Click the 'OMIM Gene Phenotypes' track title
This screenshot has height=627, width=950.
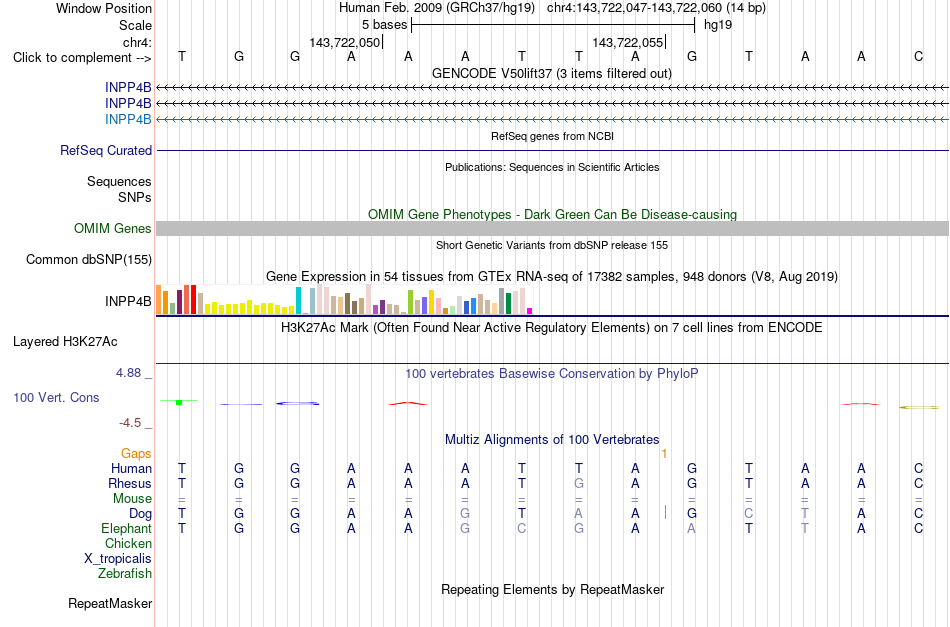pyautogui.click(x=552, y=214)
